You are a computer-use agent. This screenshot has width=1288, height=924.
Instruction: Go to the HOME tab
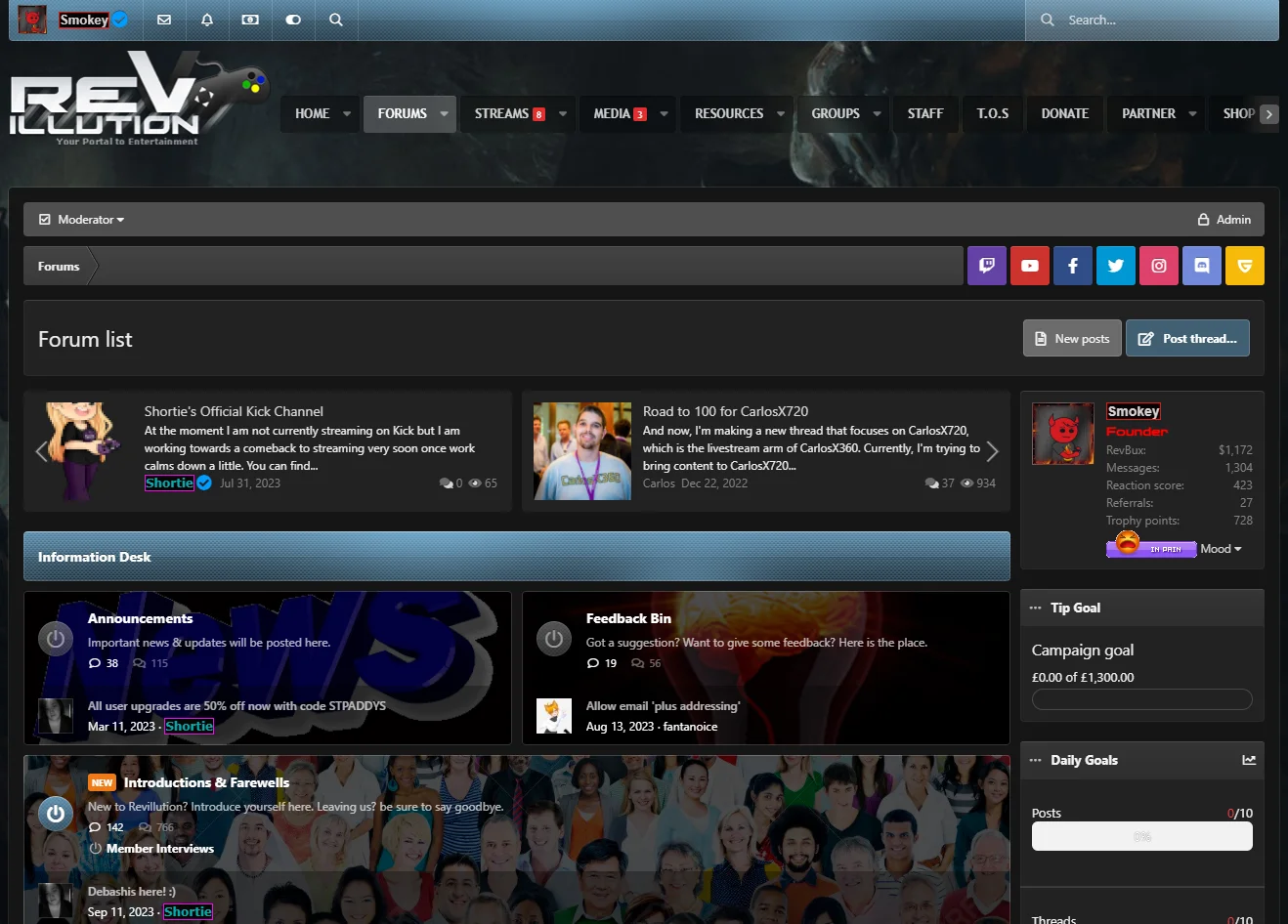tap(312, 113)
